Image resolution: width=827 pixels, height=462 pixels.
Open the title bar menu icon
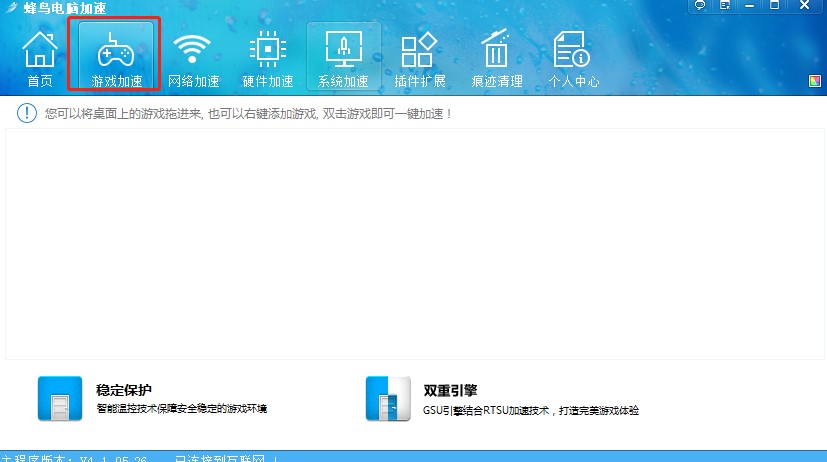(725, 5)
